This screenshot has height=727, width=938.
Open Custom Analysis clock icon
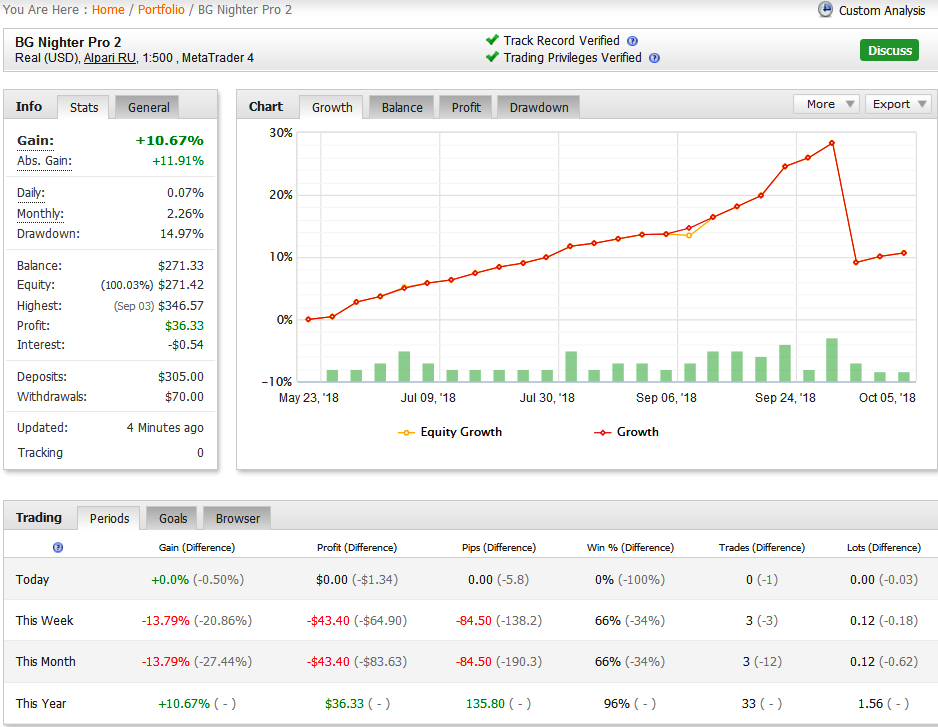(825, 10)
